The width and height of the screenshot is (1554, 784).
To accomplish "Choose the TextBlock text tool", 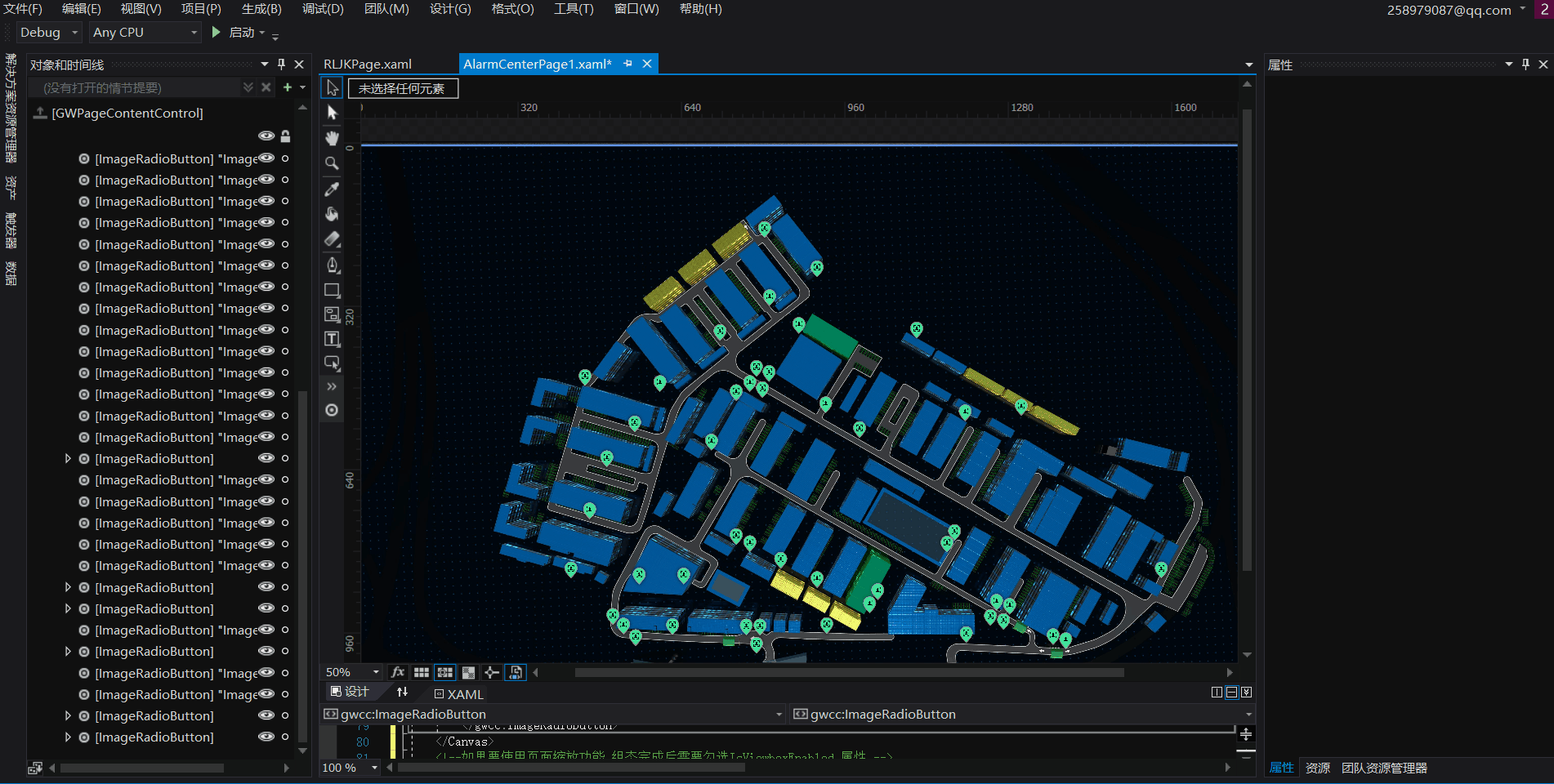I will pyautogui.click(x=332, y=339).
